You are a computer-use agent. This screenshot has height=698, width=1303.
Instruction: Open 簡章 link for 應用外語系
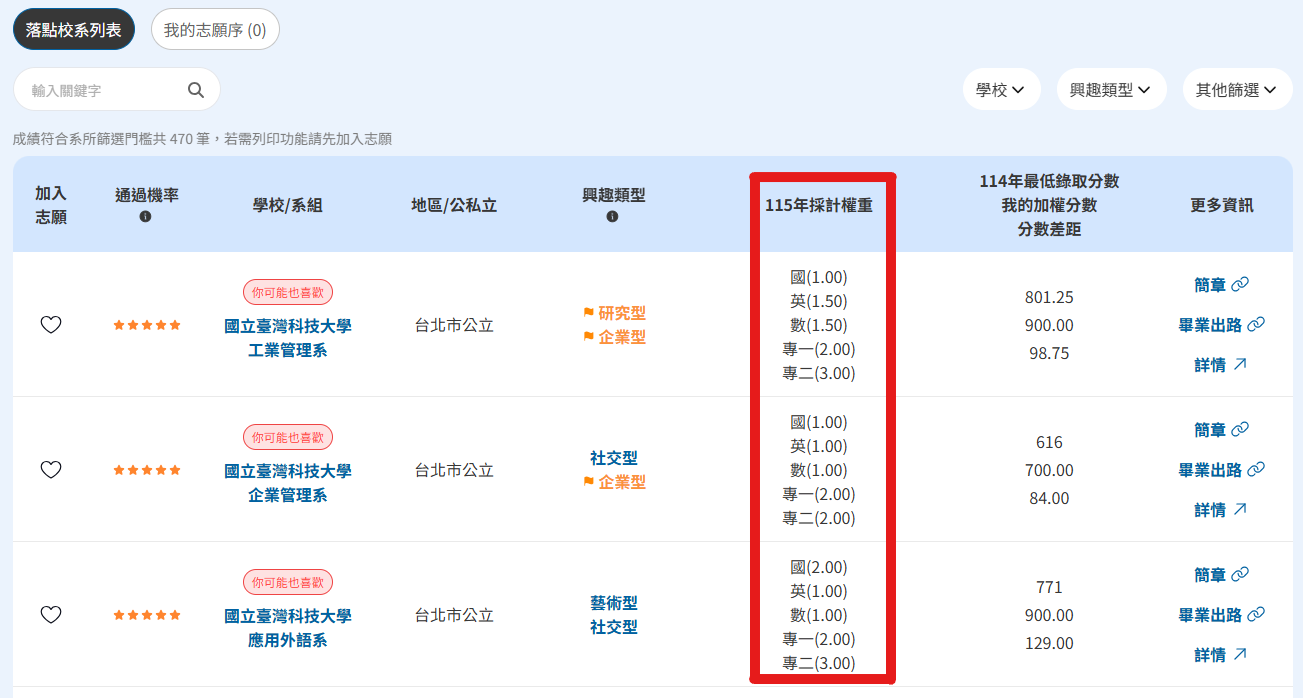pyautogui.click(x=1221, y=575)
